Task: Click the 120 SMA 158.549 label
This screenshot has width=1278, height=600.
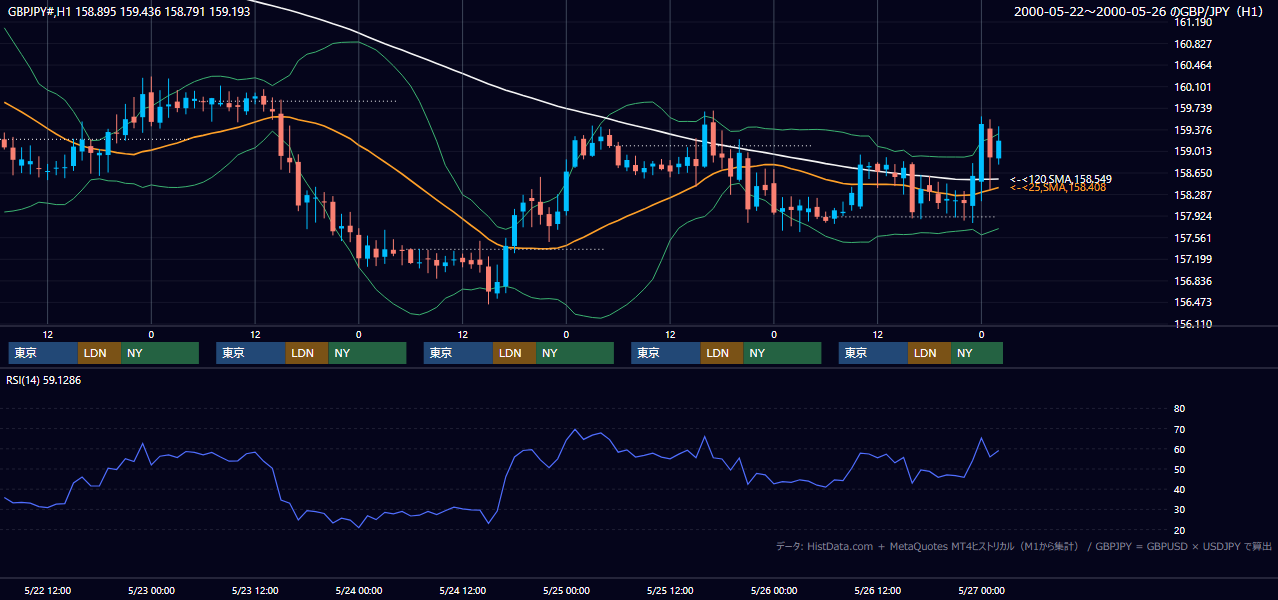Action: [1060, 179]
